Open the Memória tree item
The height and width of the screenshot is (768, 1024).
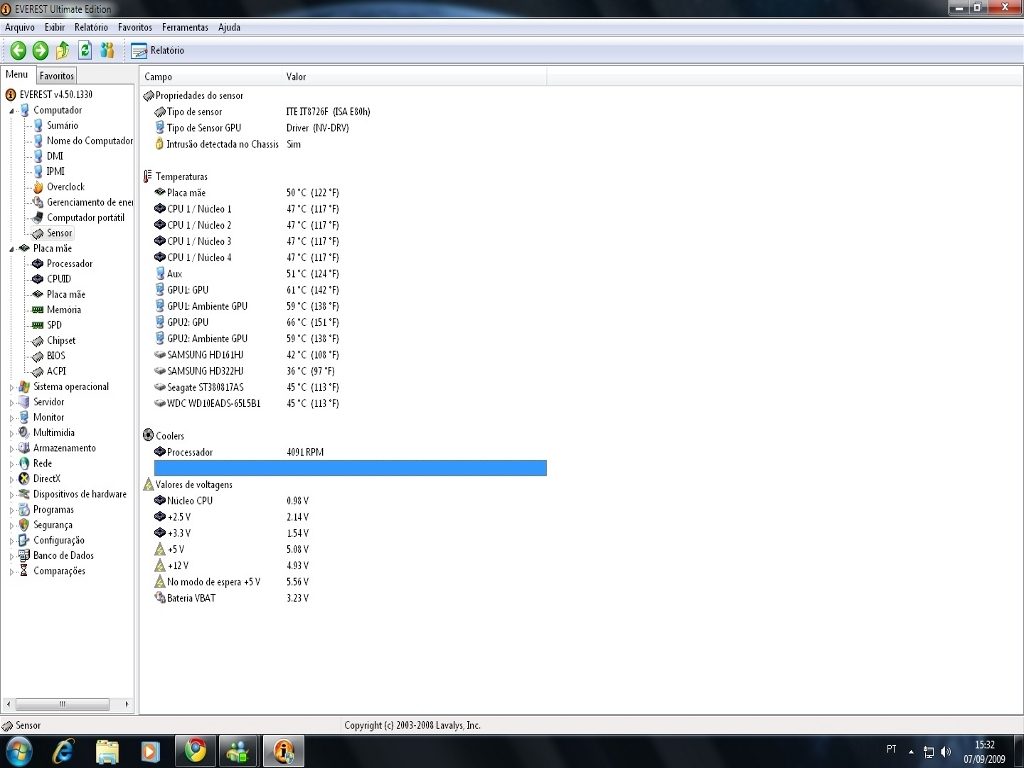click(x=63, y=310)
